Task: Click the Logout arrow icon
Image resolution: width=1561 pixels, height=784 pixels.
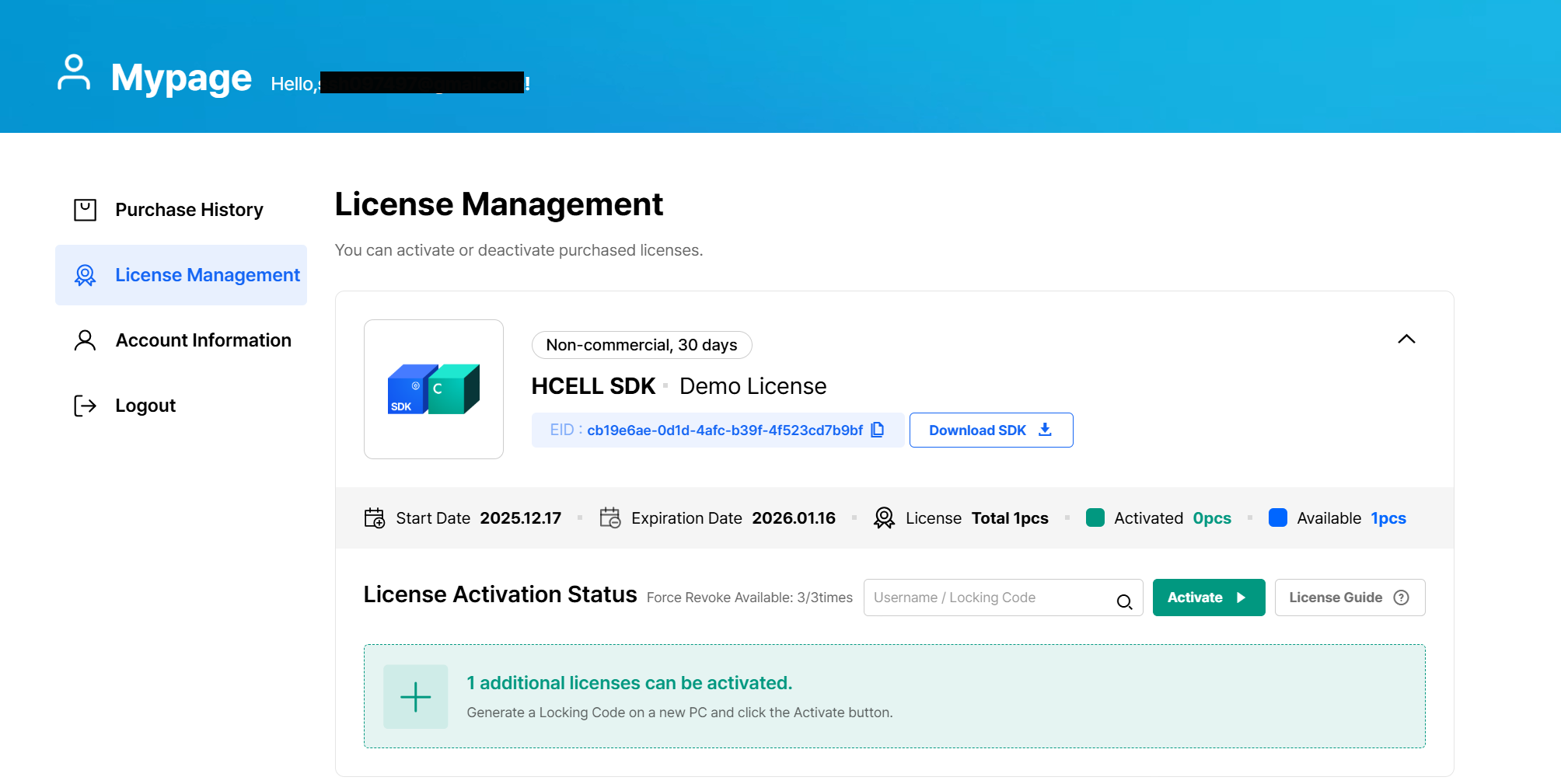Action: pyautogui.click(x=84, y=405)
